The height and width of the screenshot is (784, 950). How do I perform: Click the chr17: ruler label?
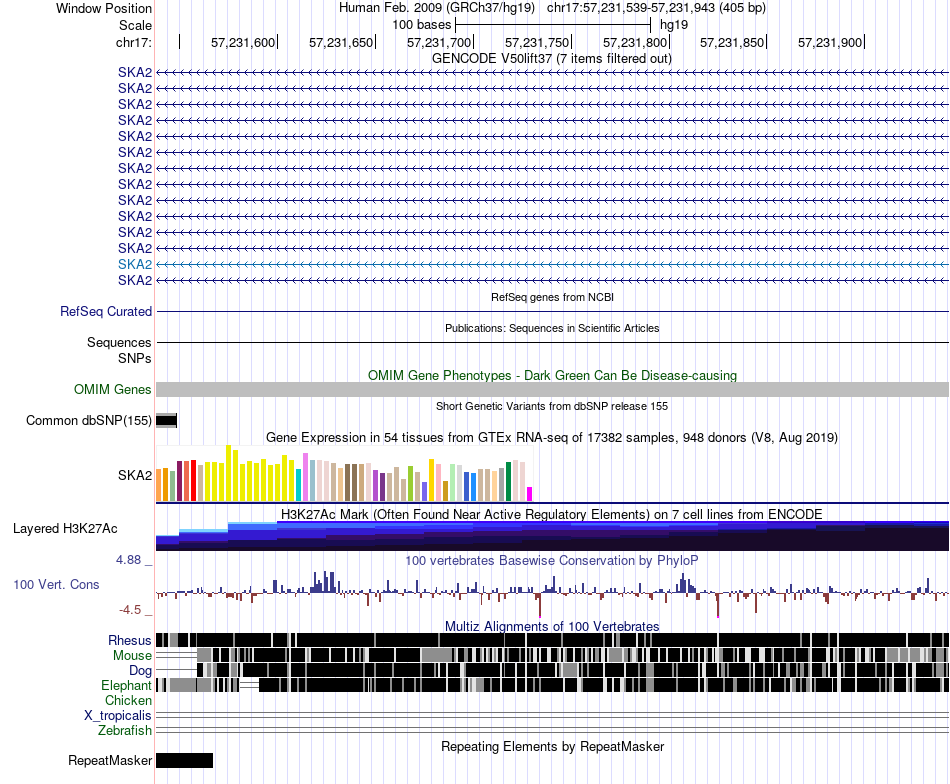click(x=133, y=42)
